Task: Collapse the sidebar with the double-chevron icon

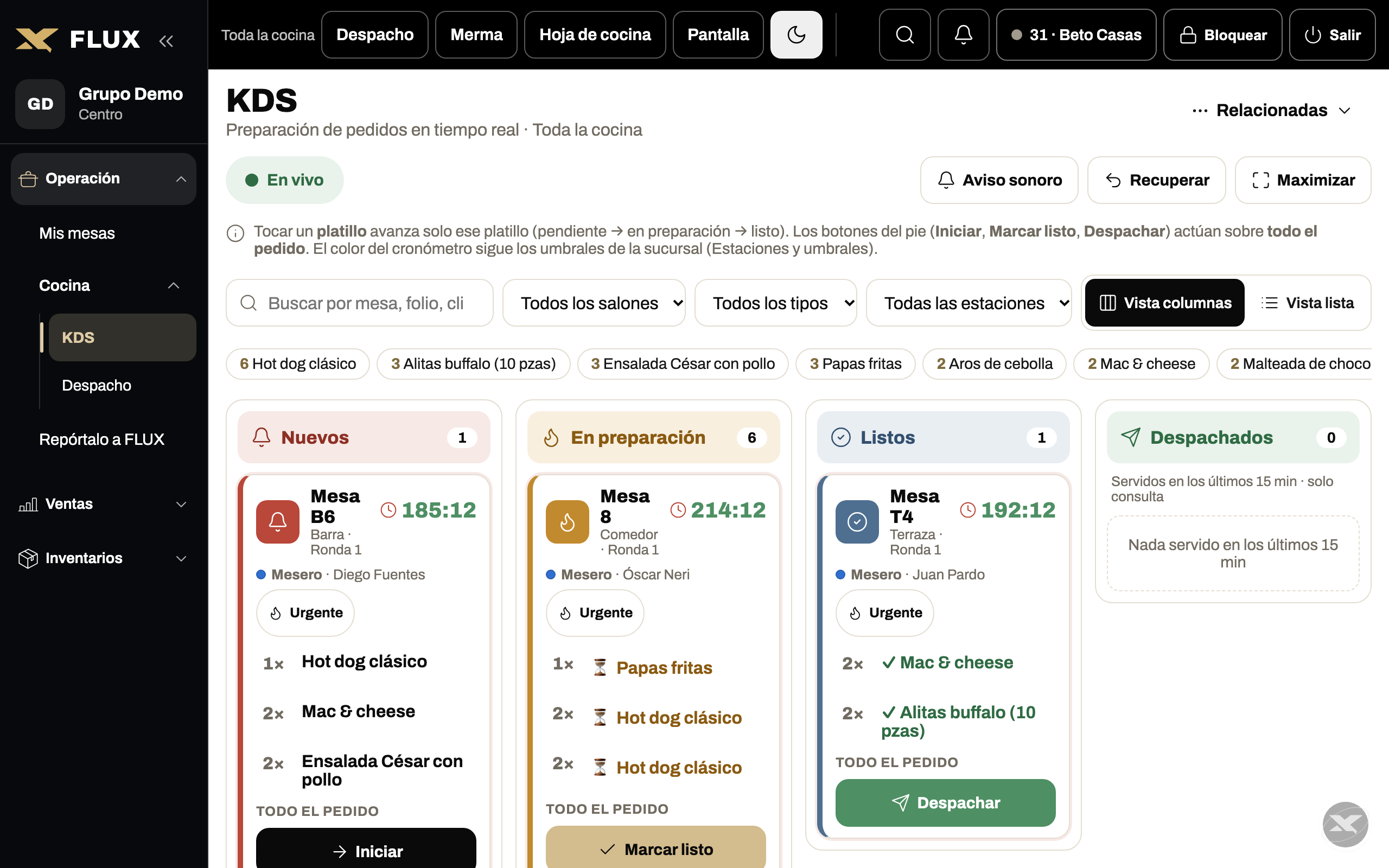Action: coord(166,41)
